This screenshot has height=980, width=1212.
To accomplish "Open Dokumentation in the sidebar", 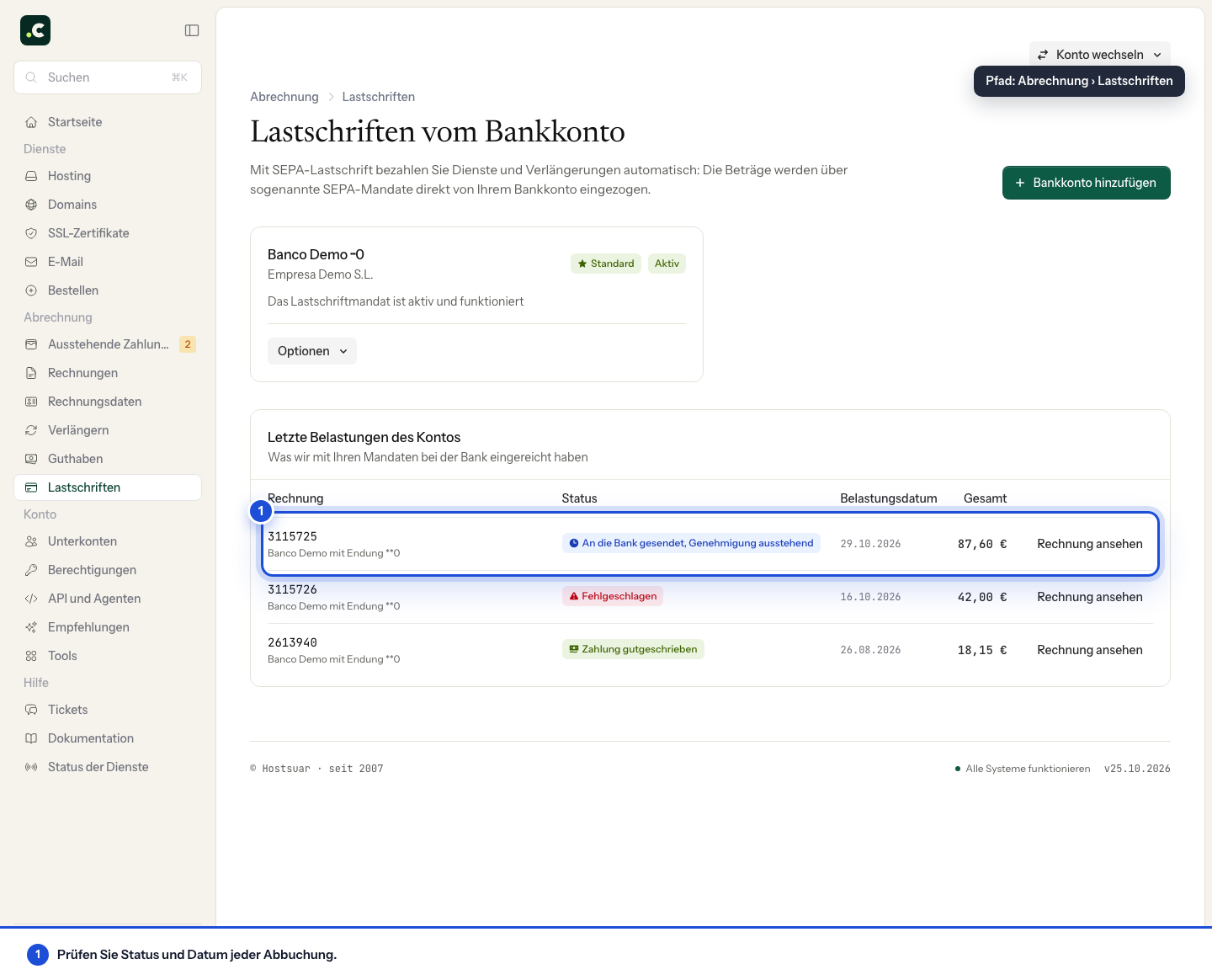I will coord(108,738).
